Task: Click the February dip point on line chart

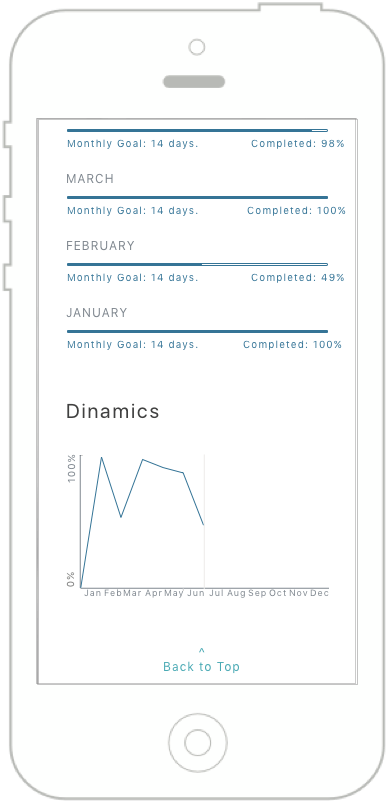Action: [121, 517]
